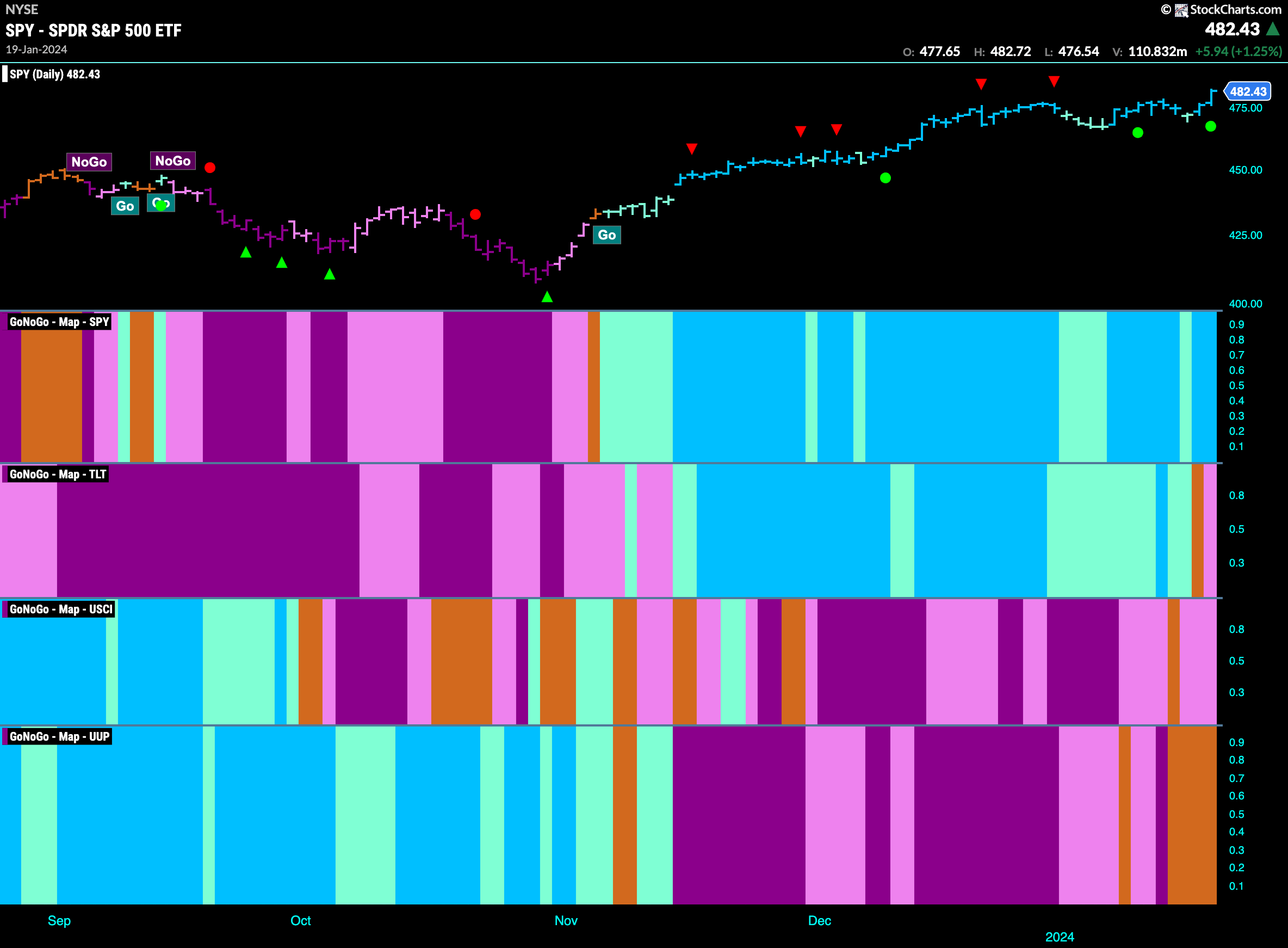Click the 400.00 price axis label
Screen dimensions: 1288x948
tap(1246, 304)
